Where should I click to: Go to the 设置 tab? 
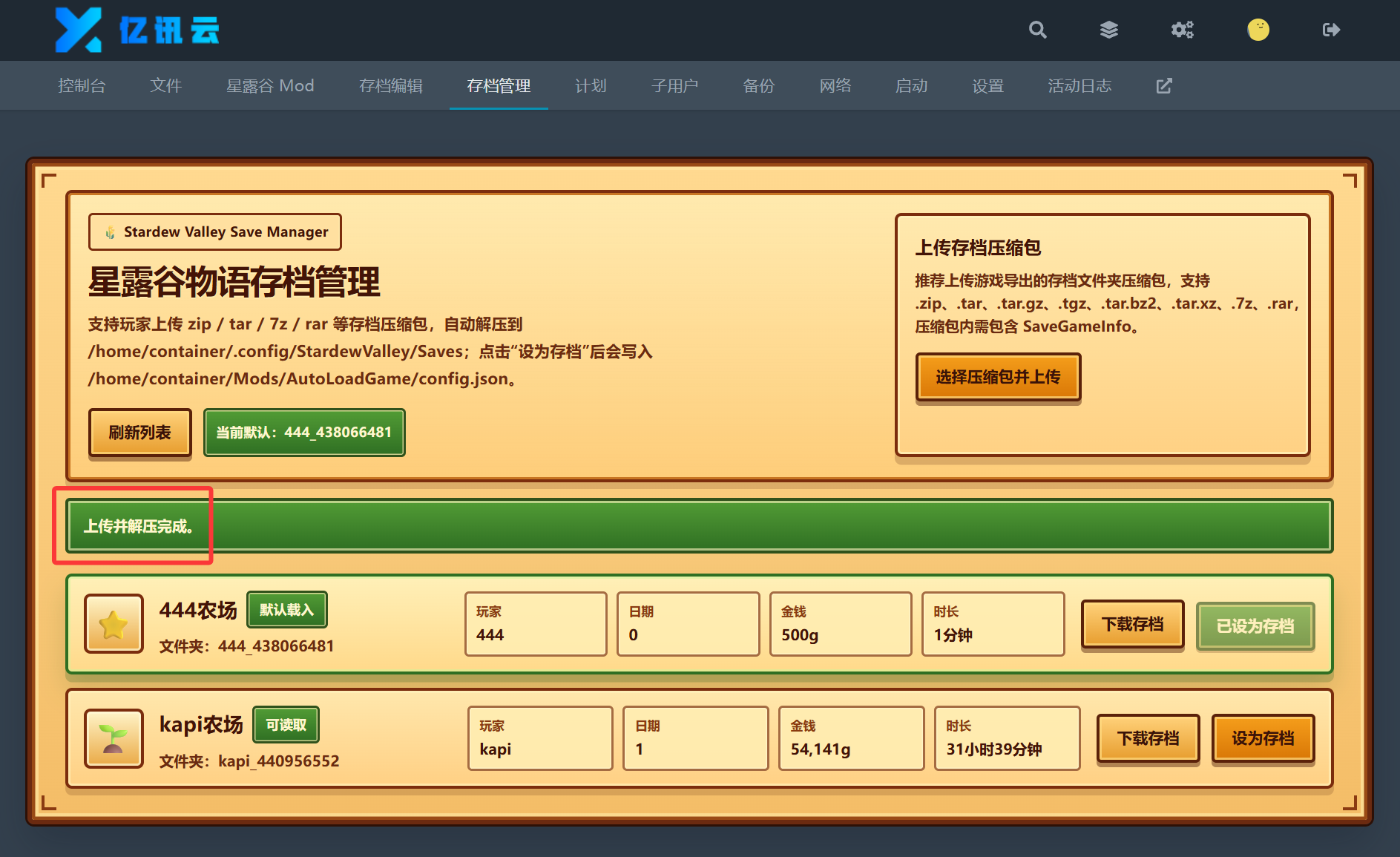pyautogui.click(x=987, y=85)
